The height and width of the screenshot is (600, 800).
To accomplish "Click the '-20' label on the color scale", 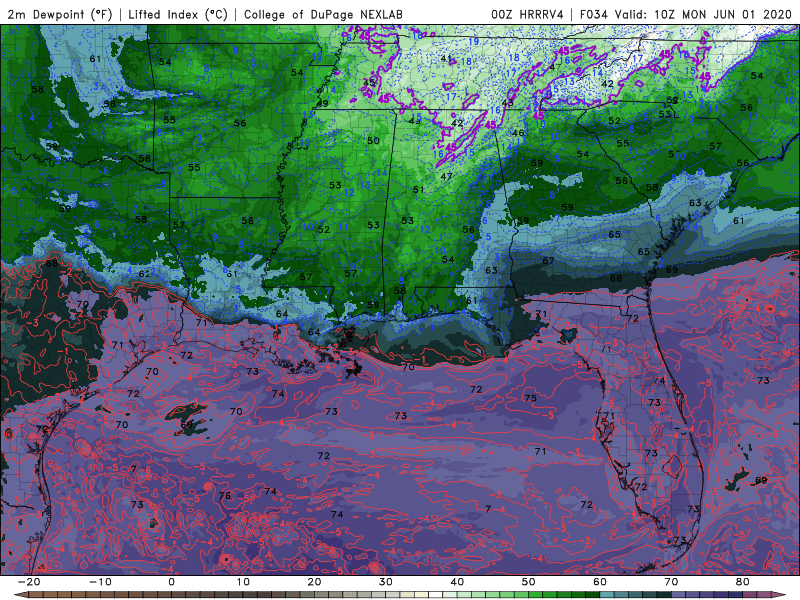I will (x=29, y=582).
